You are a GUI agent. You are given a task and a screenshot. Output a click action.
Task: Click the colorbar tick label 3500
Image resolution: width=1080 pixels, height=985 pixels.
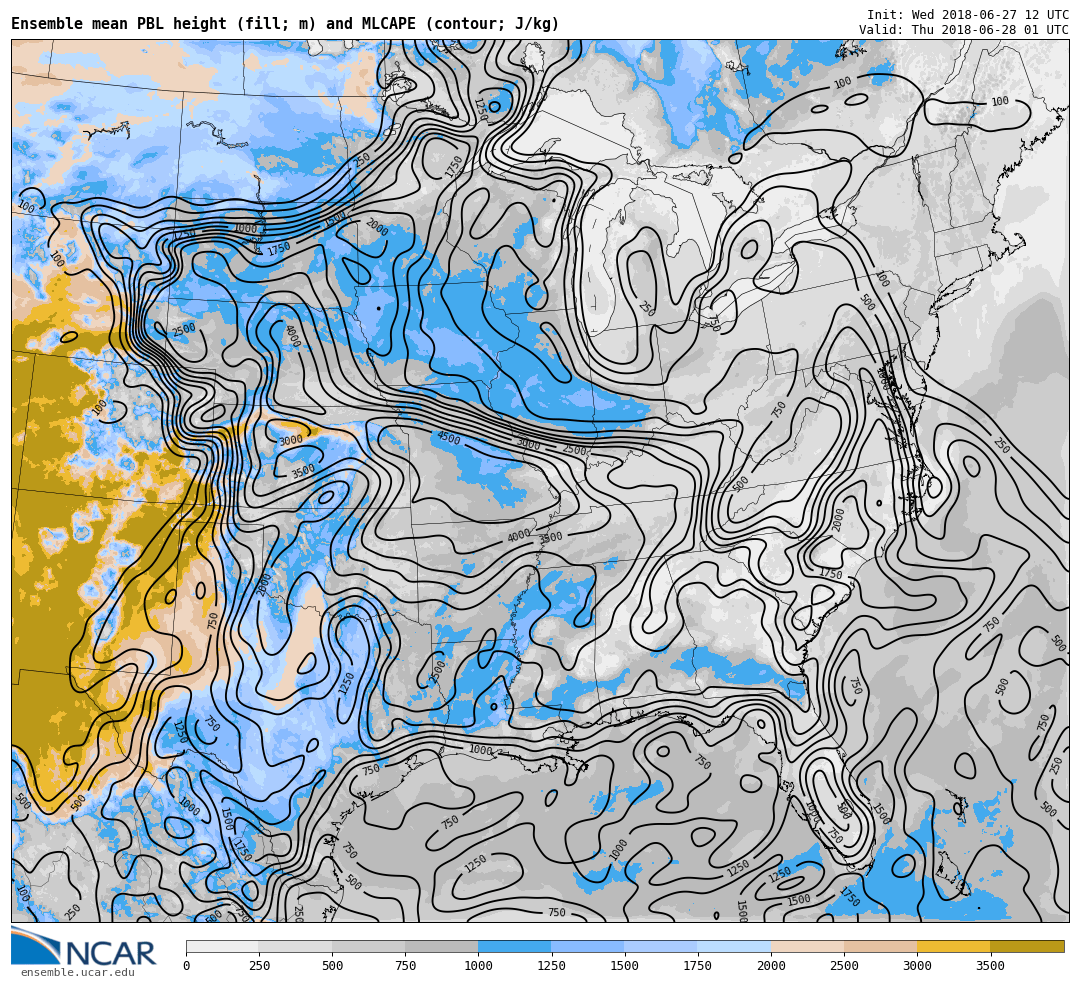990,966
